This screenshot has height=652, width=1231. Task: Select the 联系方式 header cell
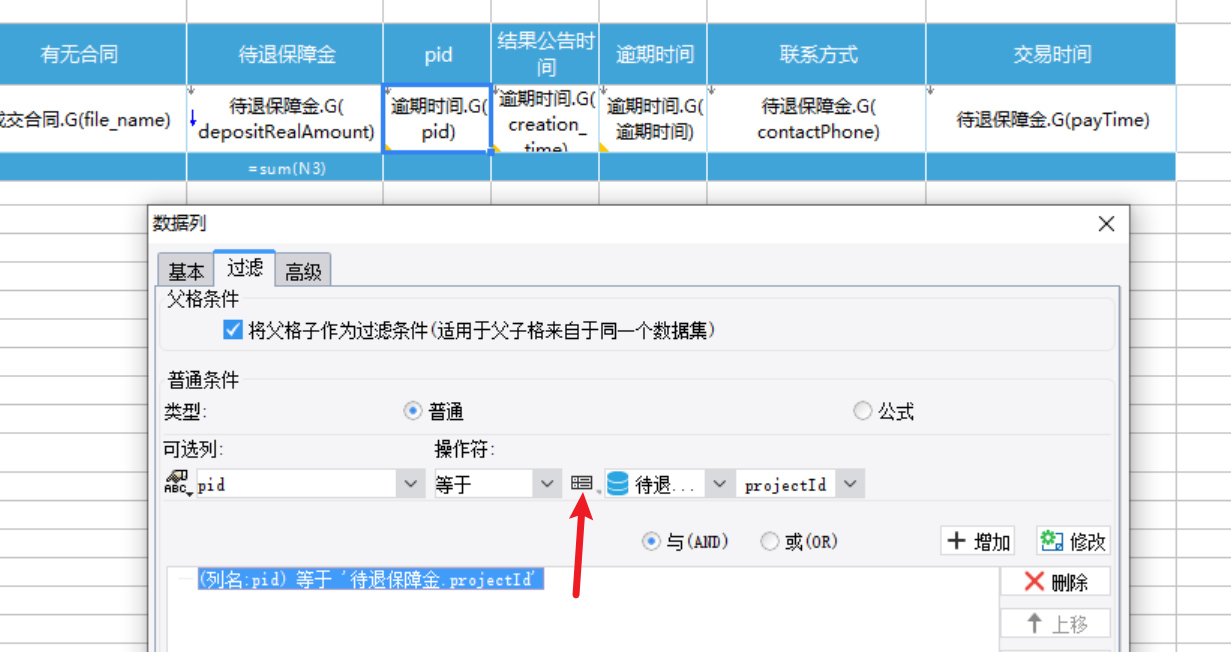pyautogui.click(x=817, y=54)
